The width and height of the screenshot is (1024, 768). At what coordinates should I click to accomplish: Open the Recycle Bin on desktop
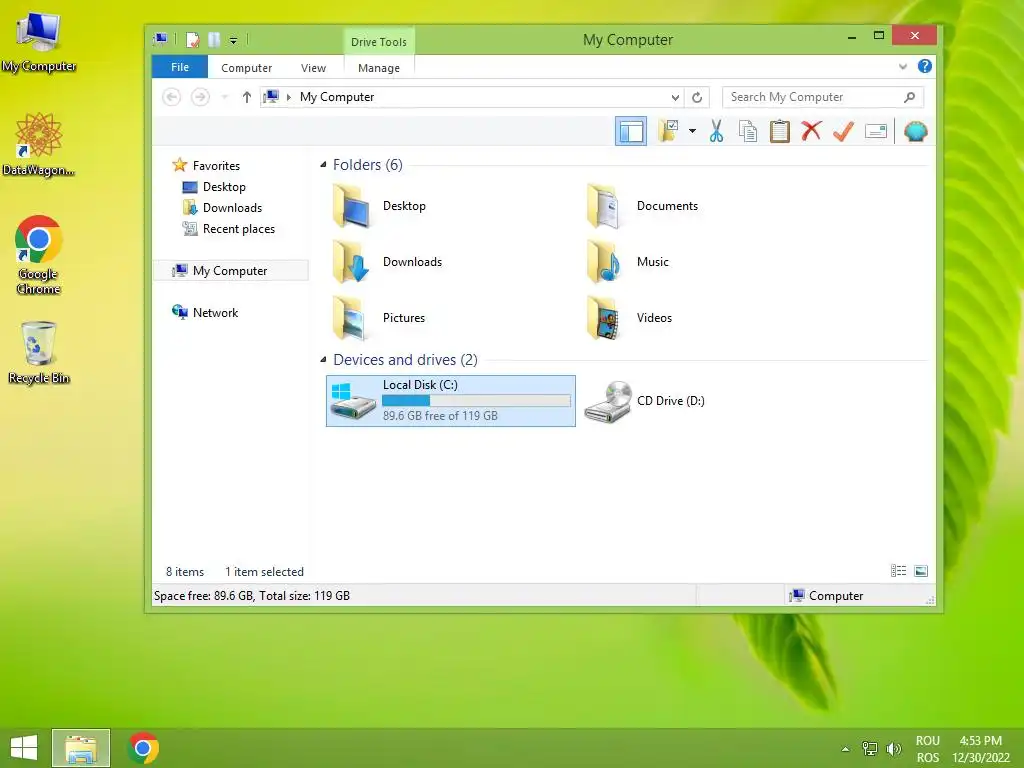tap(39, 353)
